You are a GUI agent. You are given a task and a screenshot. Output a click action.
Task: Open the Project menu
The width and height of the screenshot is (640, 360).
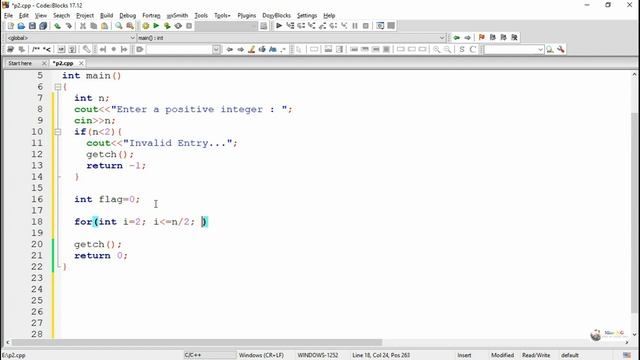[x=85, y=16]
